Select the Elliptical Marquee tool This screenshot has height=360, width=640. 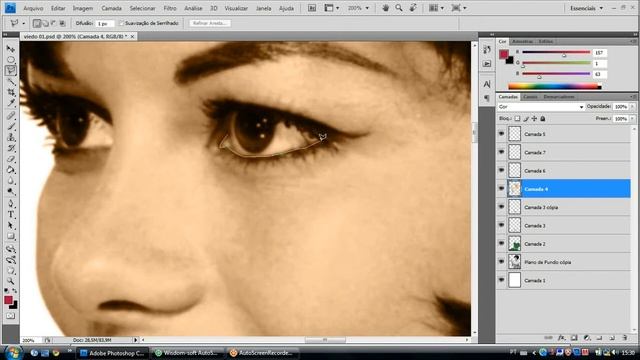click(x=11, y=60)
